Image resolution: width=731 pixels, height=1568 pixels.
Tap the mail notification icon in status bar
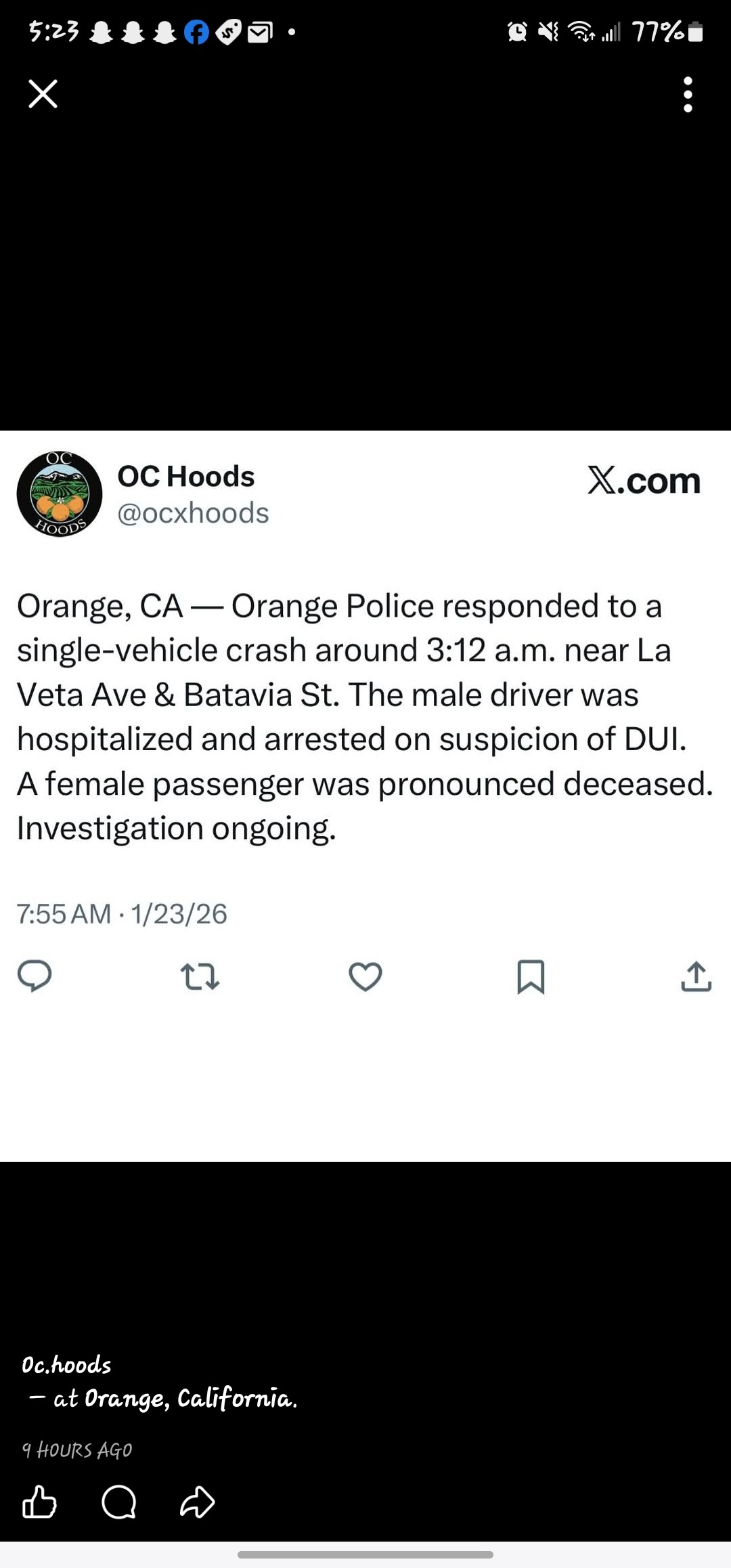point(259,32)
